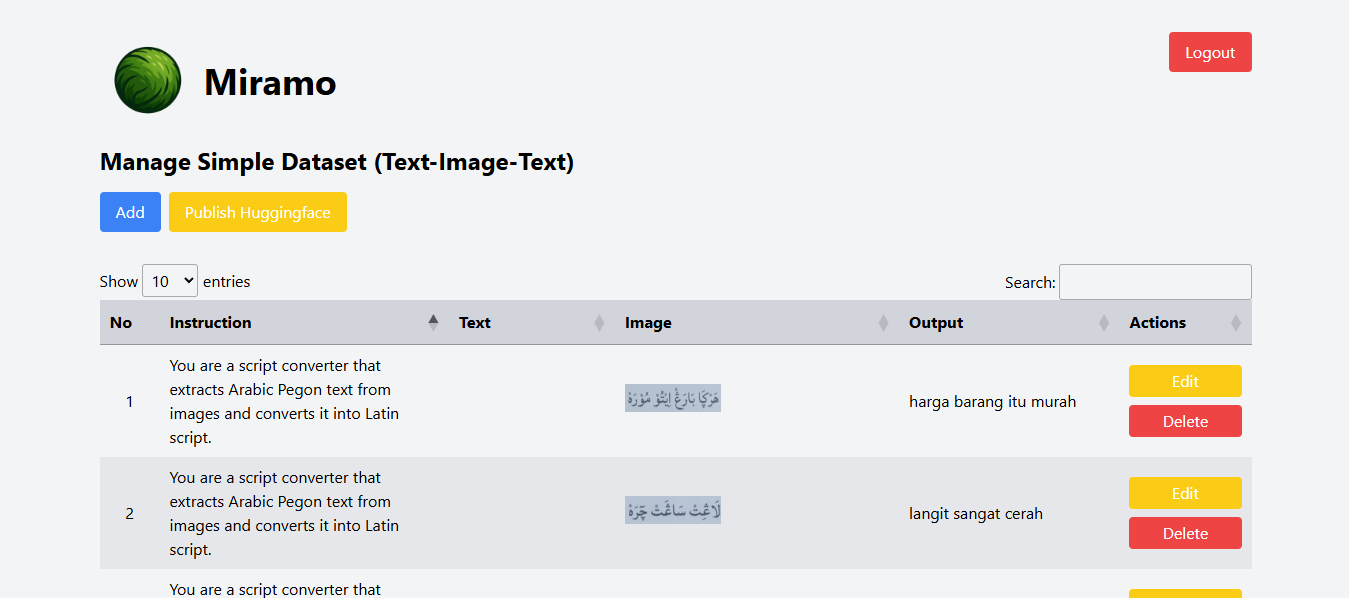1349x598 pixels.
Task: Sort by Output column arrow icon
Action: point(1104,323)
